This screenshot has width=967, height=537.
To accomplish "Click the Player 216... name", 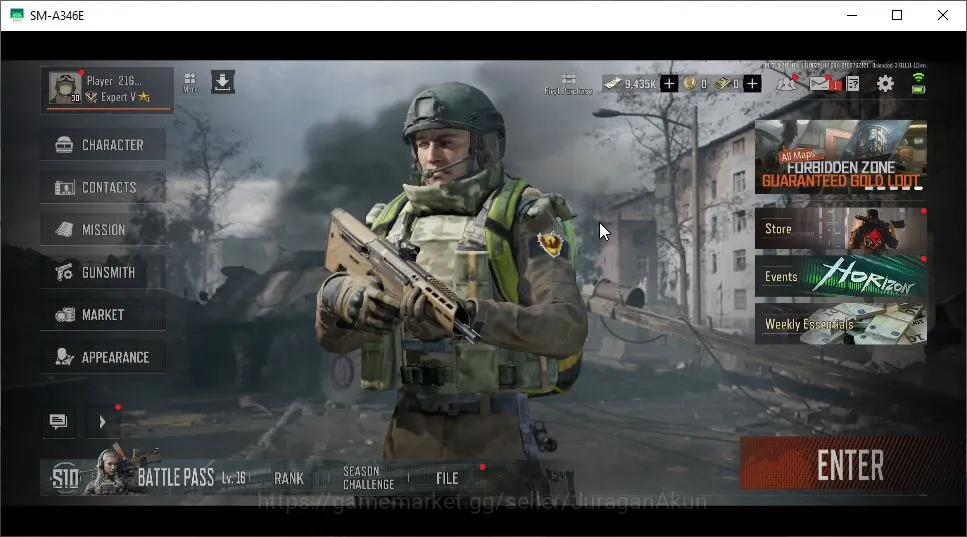I will [114, 81].
